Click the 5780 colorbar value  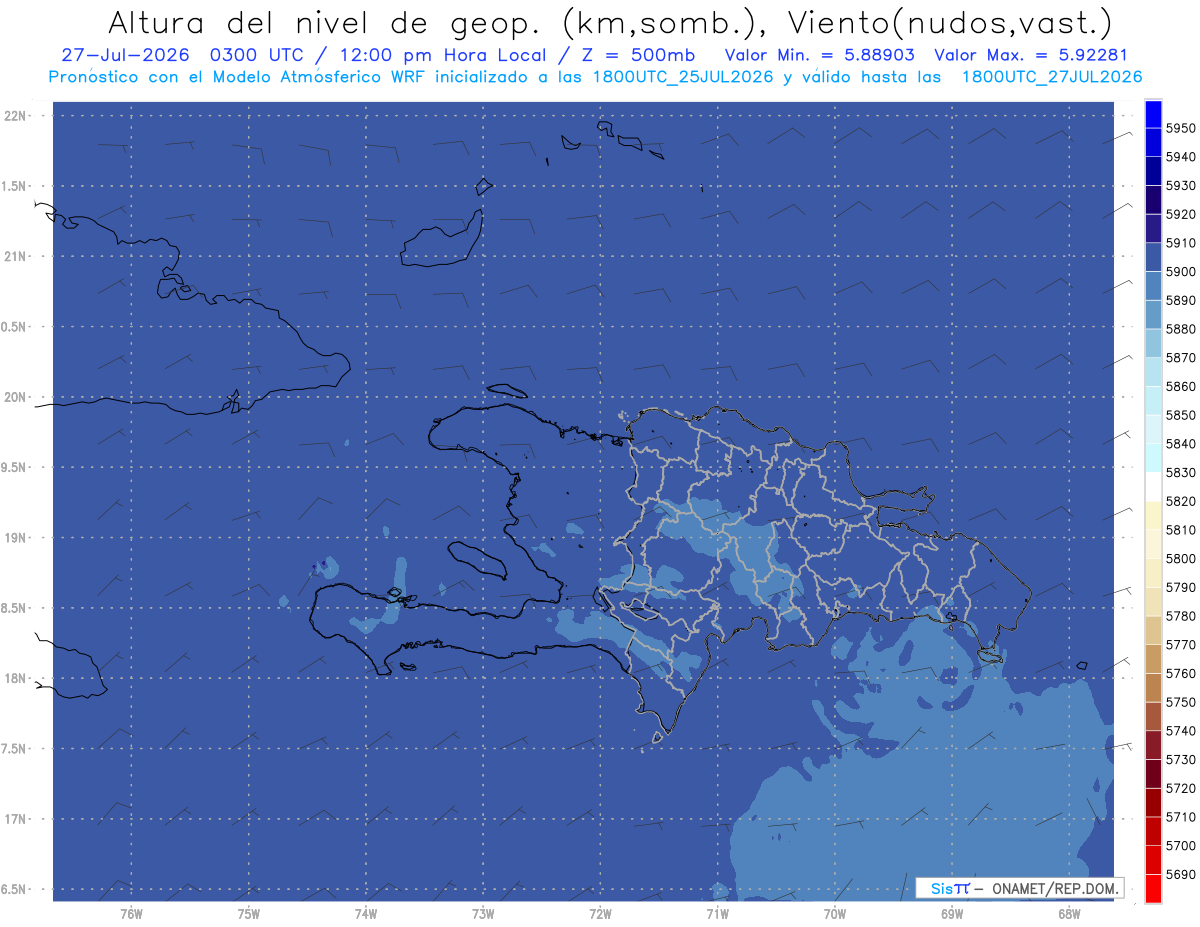pos(1181,616)
